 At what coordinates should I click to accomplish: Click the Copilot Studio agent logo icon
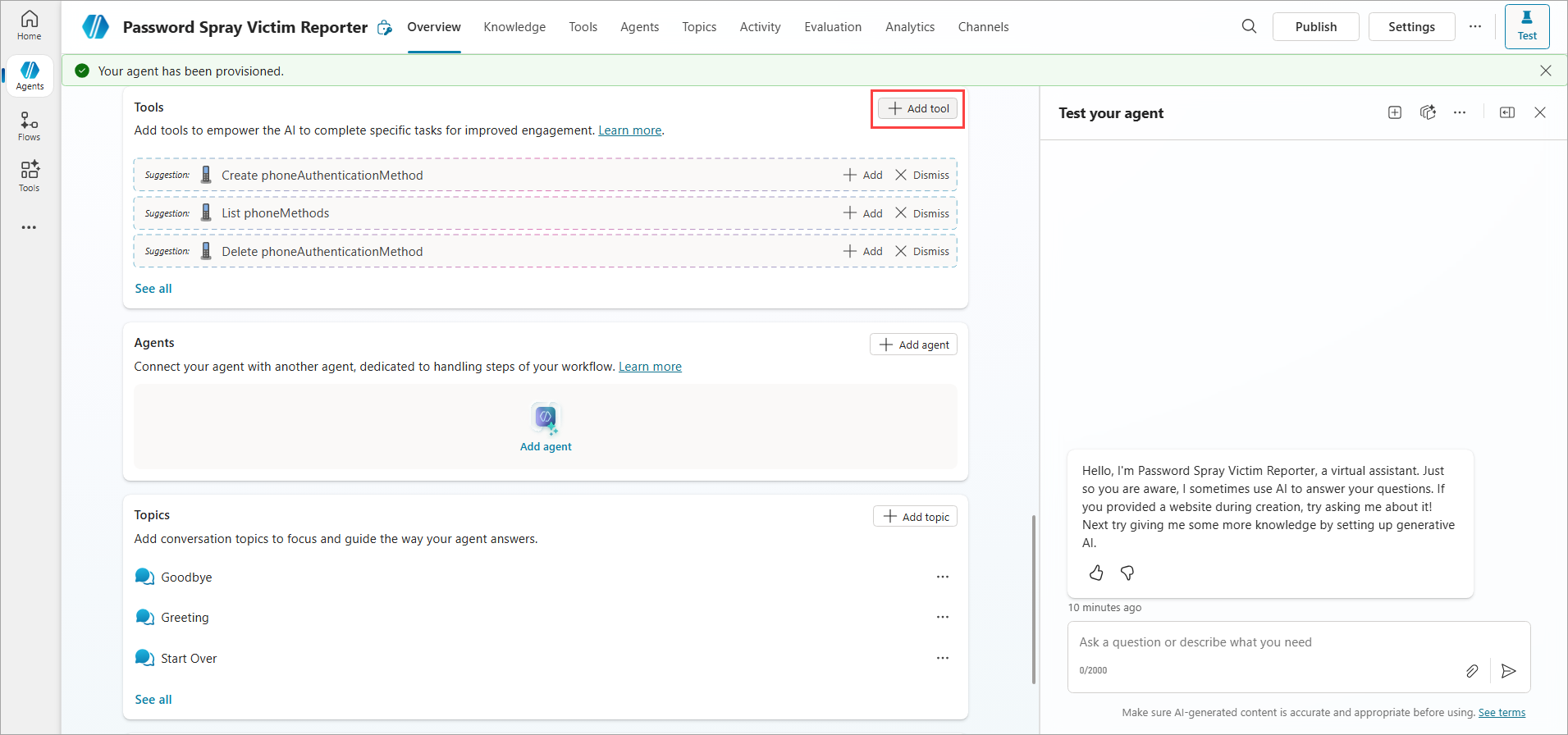(96, 27)
